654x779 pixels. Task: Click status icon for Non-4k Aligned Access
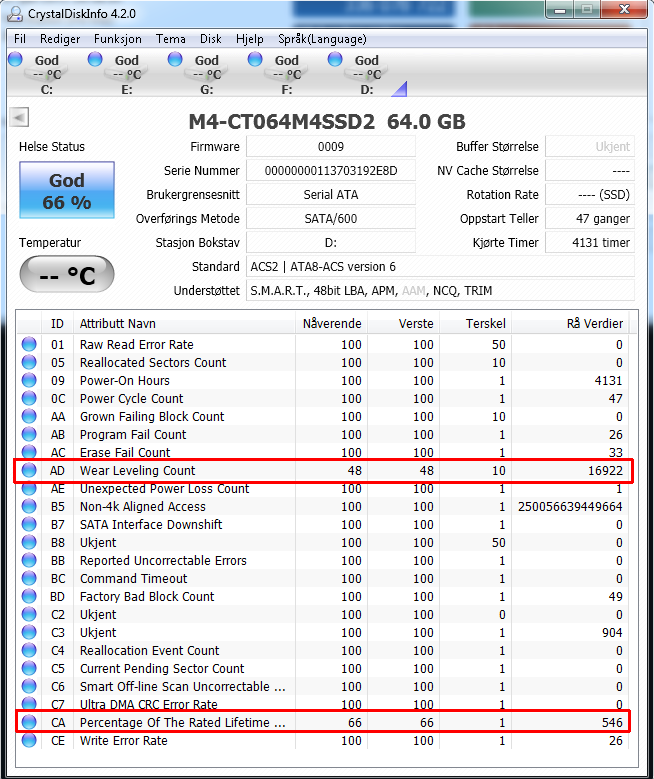pos(29,506)
